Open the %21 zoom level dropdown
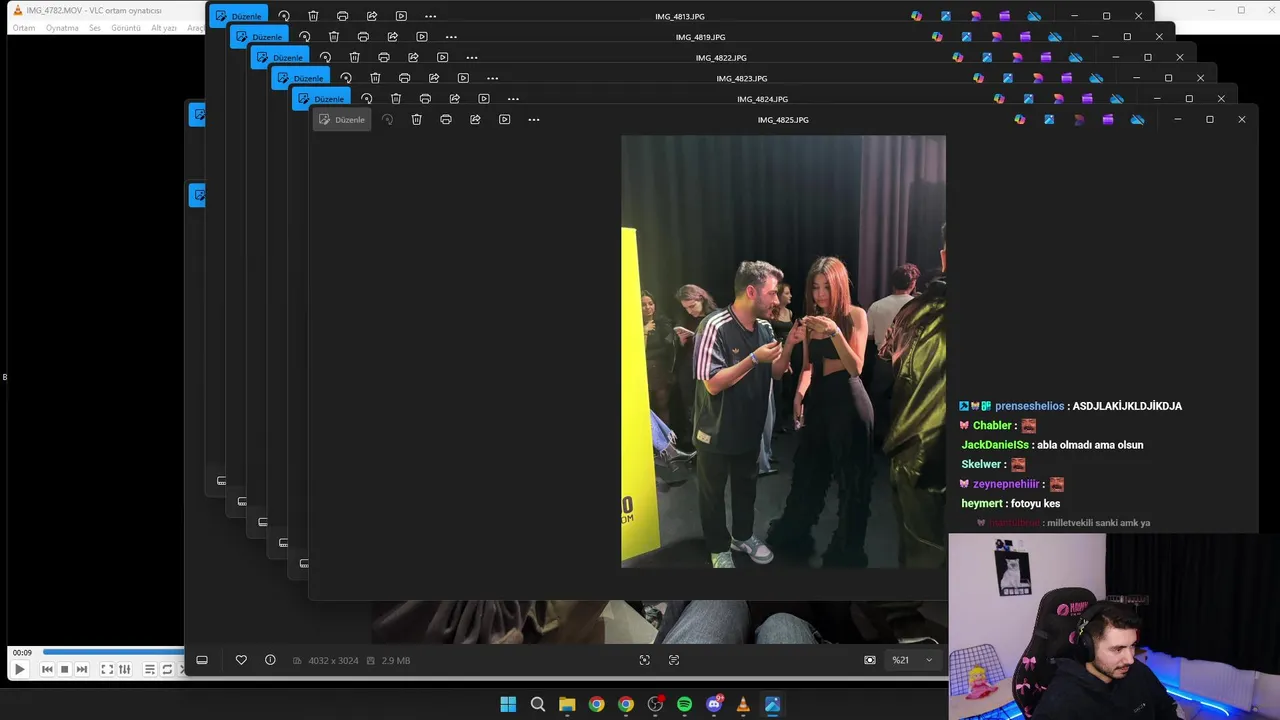Viewport: 1280px width, 720px height. [913, 660]
